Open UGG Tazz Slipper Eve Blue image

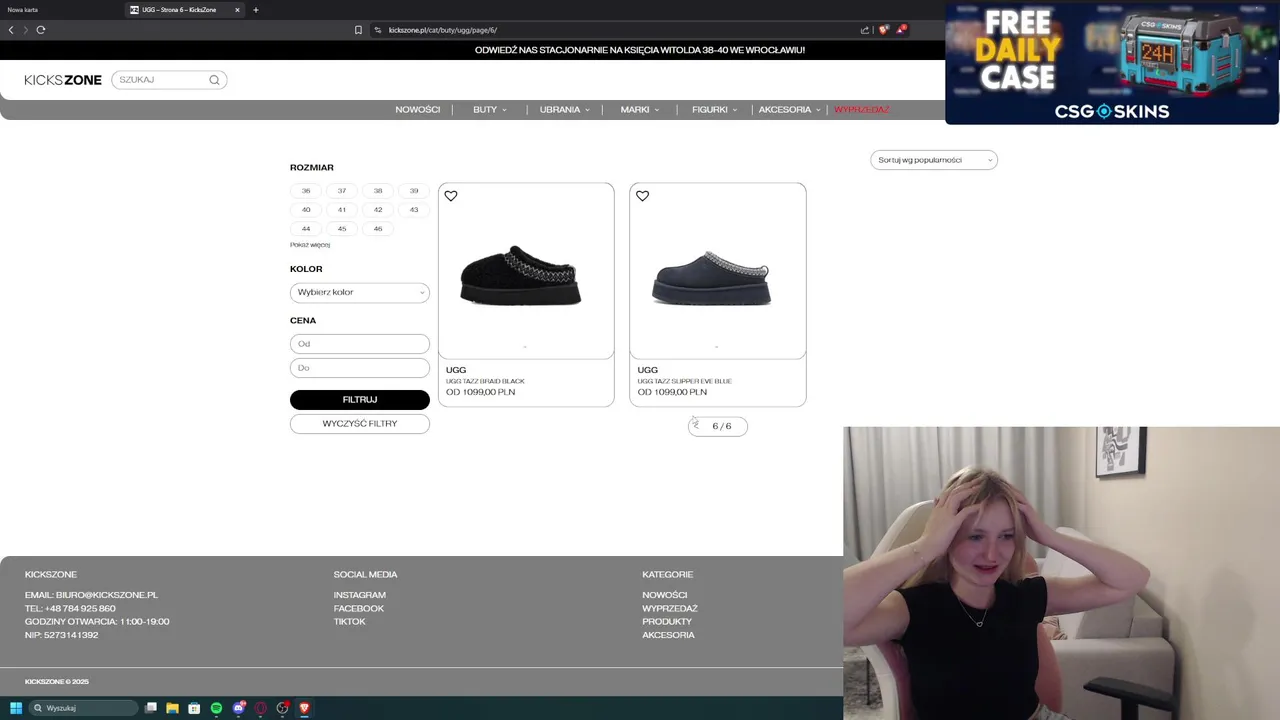coord(718,271)
